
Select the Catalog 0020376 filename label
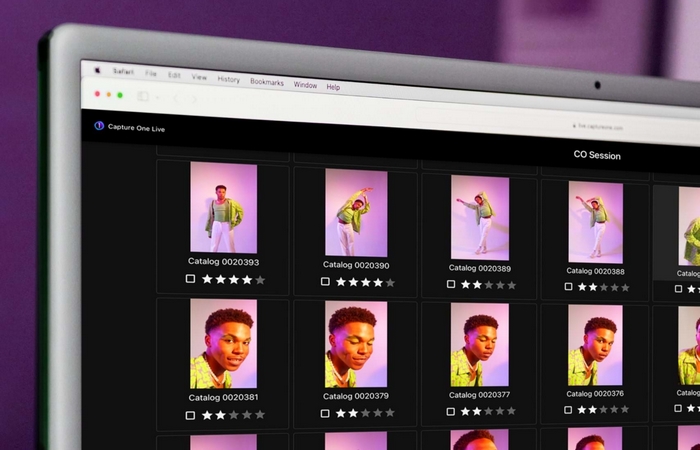point(595,393)
